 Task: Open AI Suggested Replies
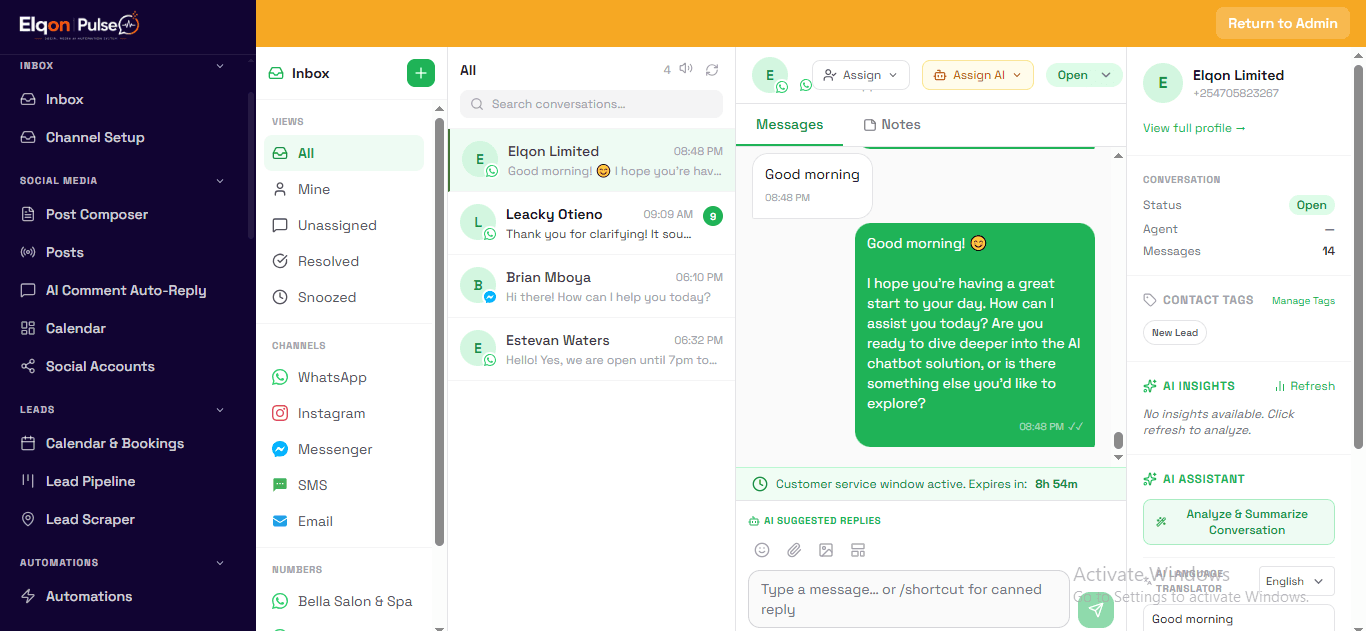click(x=814, y=521)
